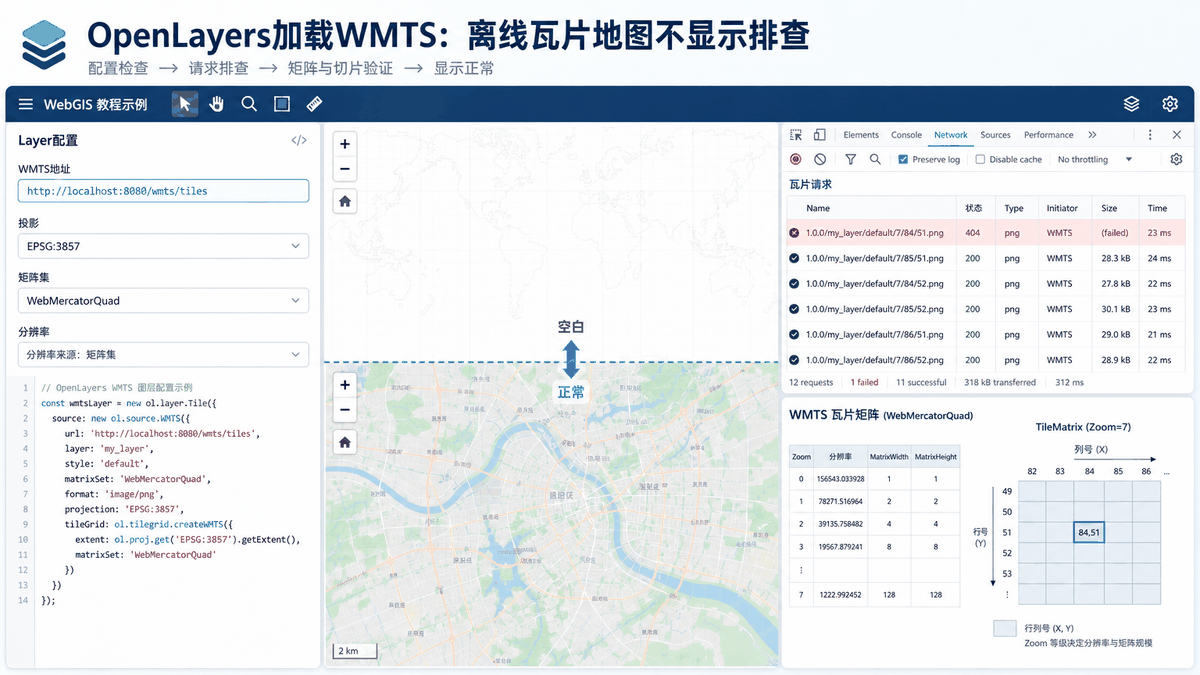Click home button on upper blank map
The image size is (1200, 675).
point(345,201)
